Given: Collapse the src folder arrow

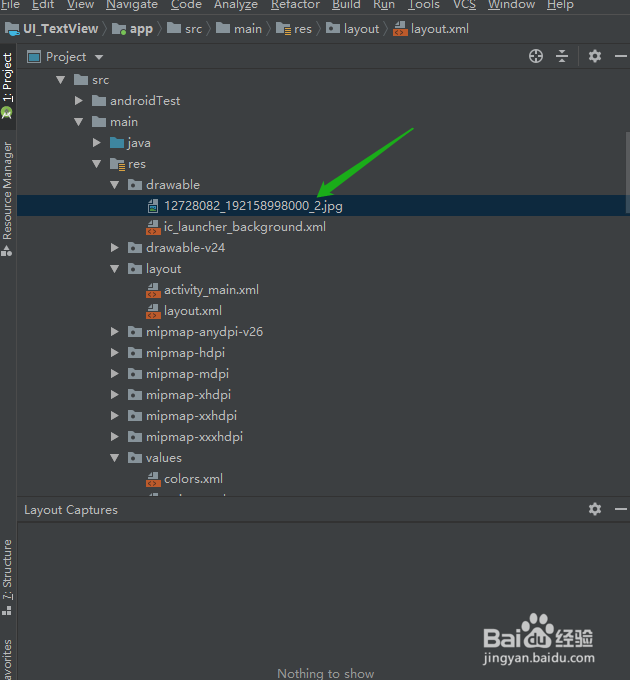Looking at the screenshot, I should 61,80.
